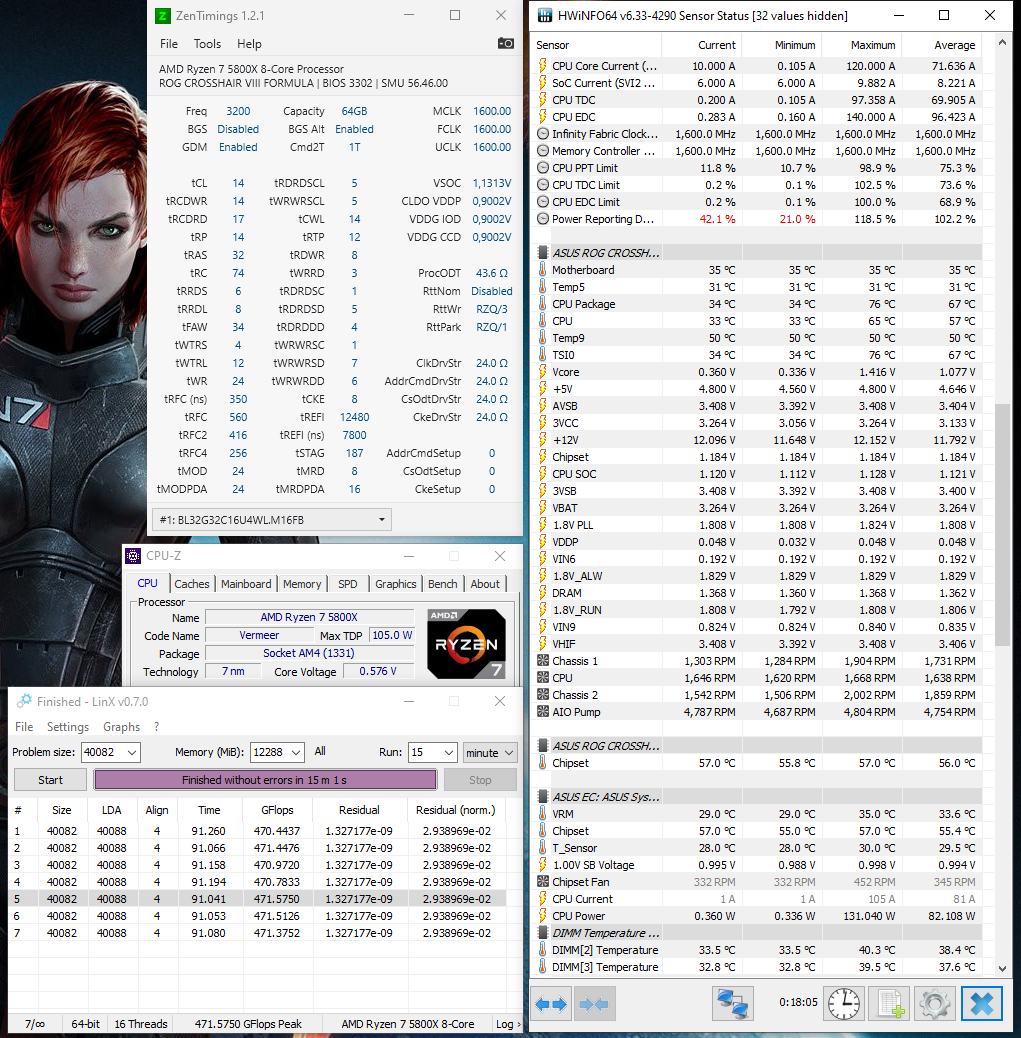Image resolution: width=1021 pixels, height=1038 pixels.
Task: Click the LinX Stop button
Action: click(480, 780)
